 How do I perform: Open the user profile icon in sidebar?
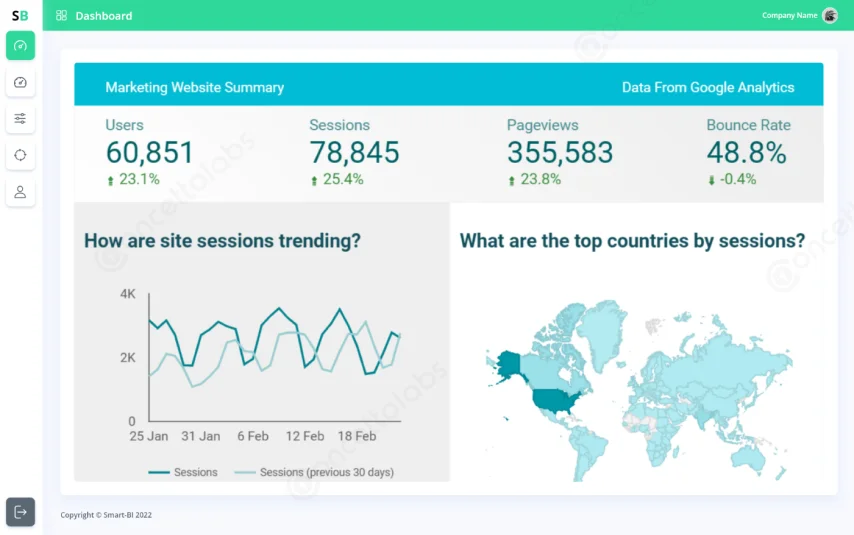point(20,191)
